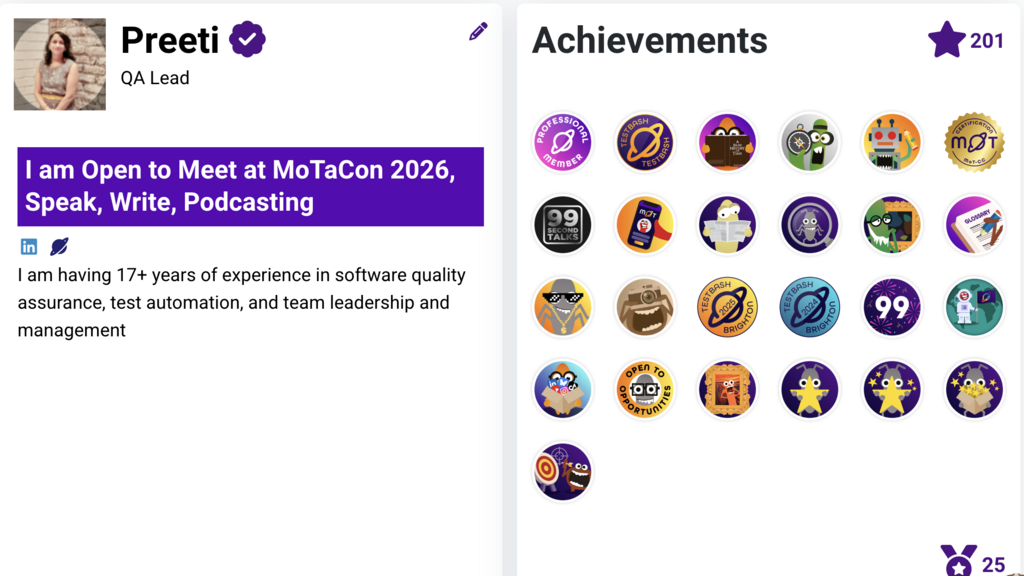Click the TestBash Brighton 2024 badge
The height and width of the screenshot is (576, 1024).
click(x=809, y=307)
